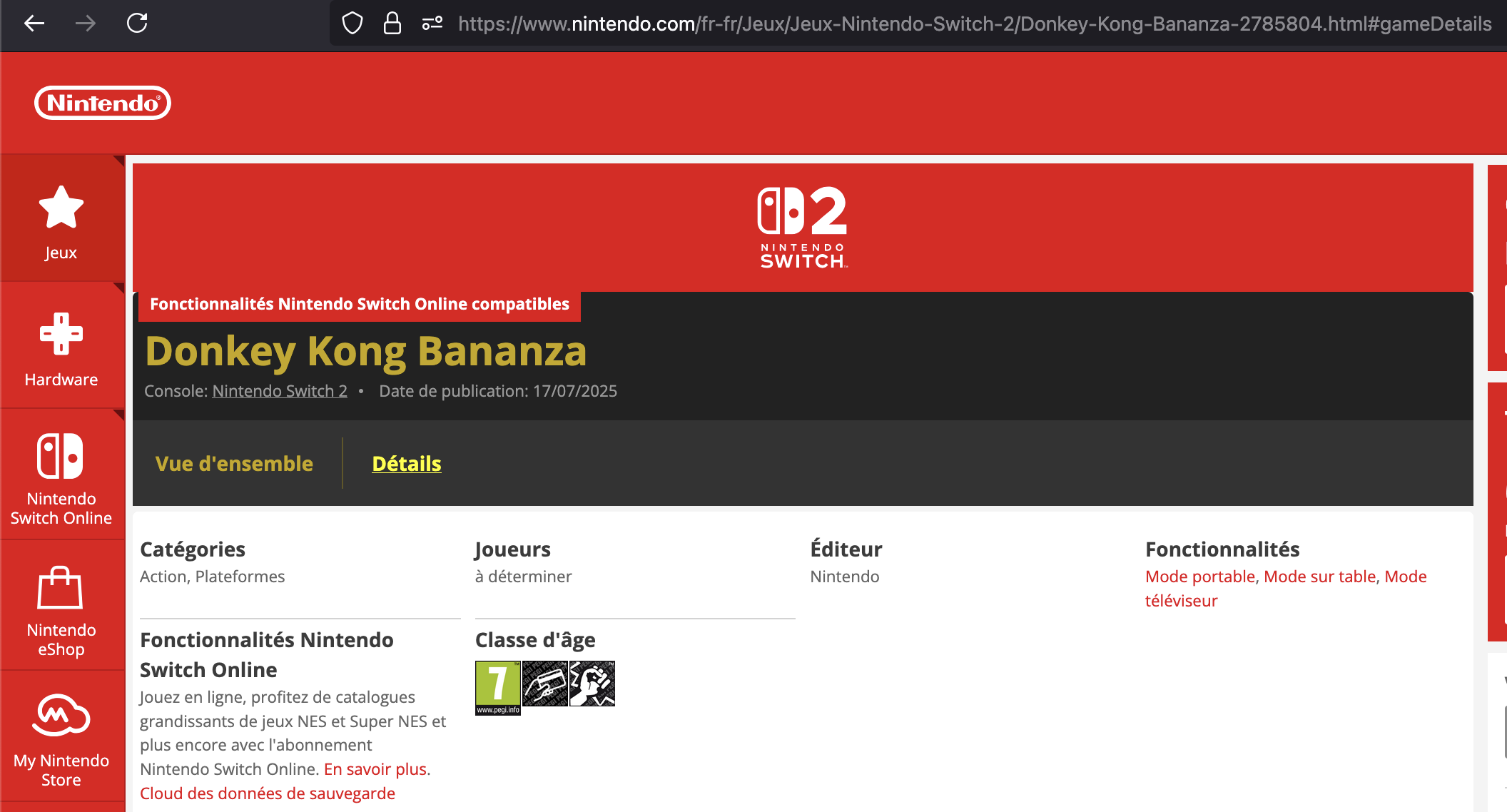
Task: Click the Donkey Kong Bananza title
Action: [x=366, y=351]
